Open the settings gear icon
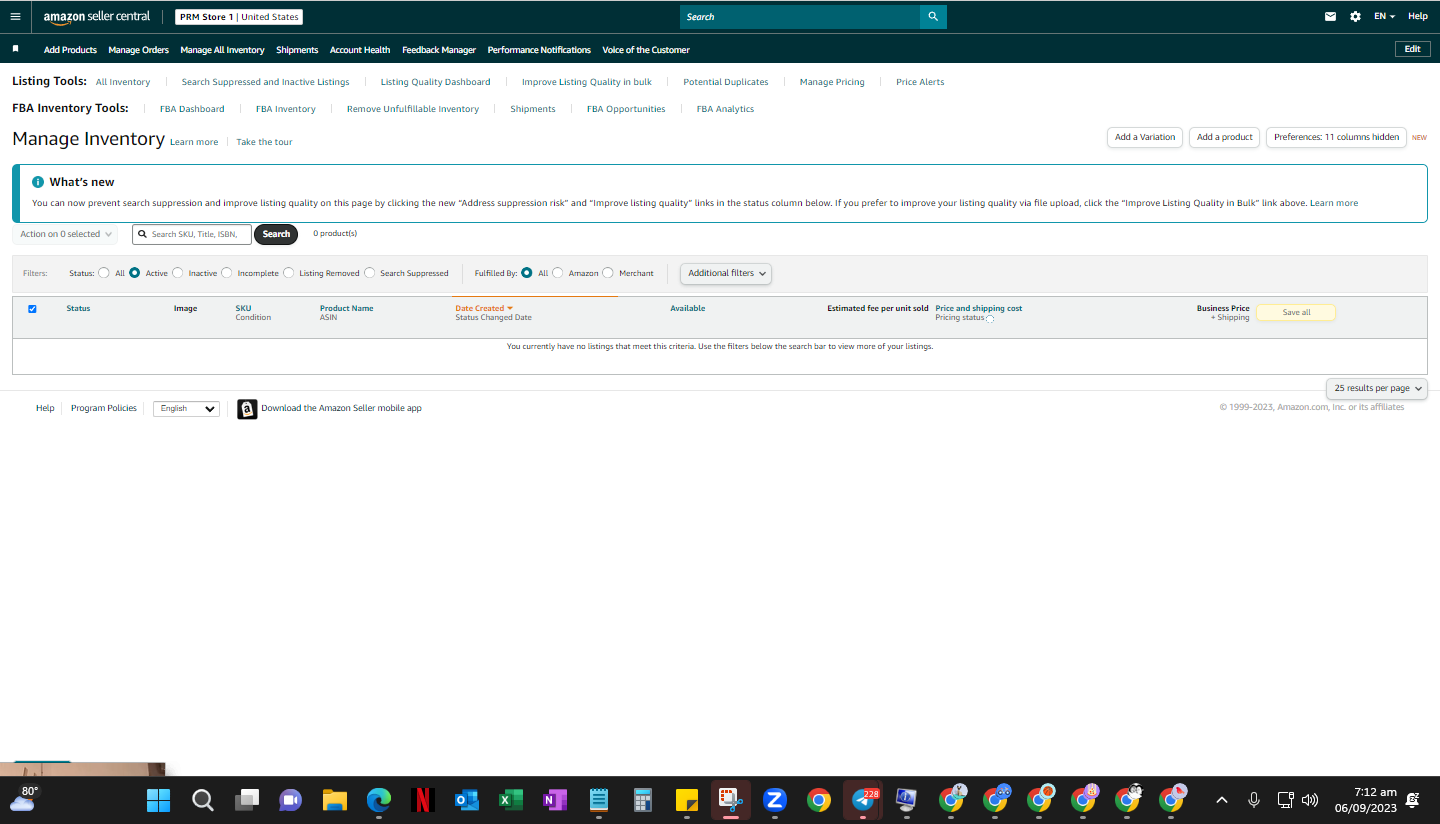The height and width of the screenshot is (824, 1440). [x=1355, y=16]
